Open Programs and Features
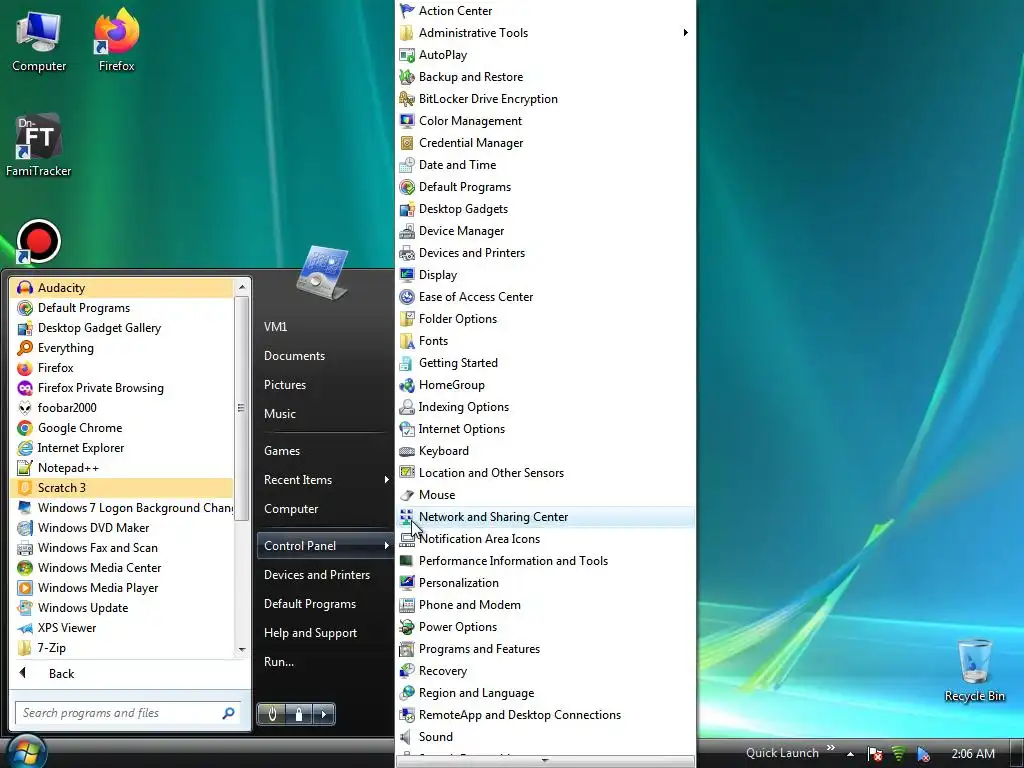The width and height of the screenshot is (1024, 768). (x=545, y=648)
